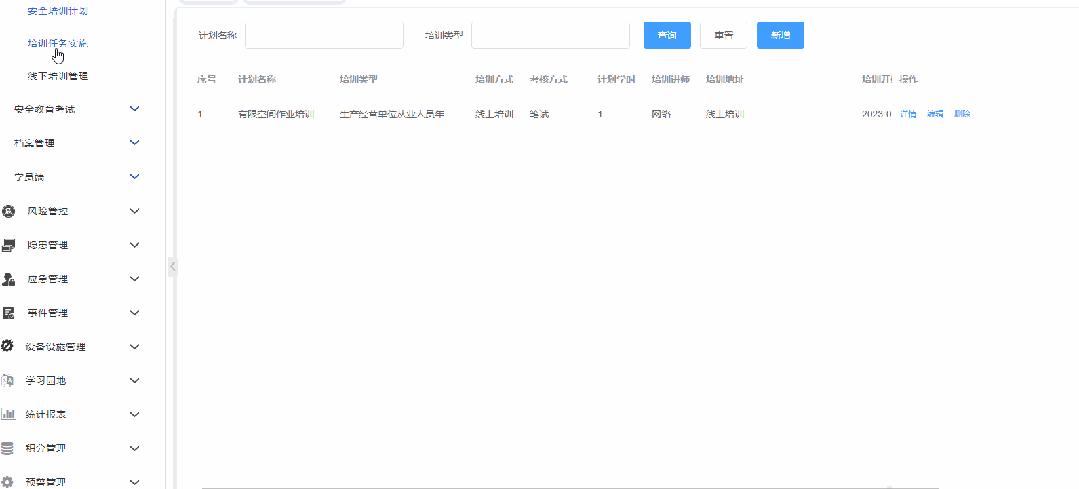Collapse the sidebar with the arrow handle
The image size is (1079, 489).
pos(172,266)
